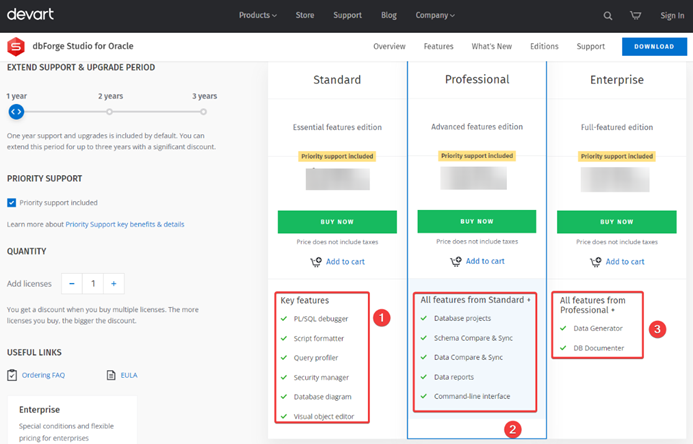Click the Ordering FAQ clipboard icon
The image size is (693, 444).
click(x=12, y=375)
